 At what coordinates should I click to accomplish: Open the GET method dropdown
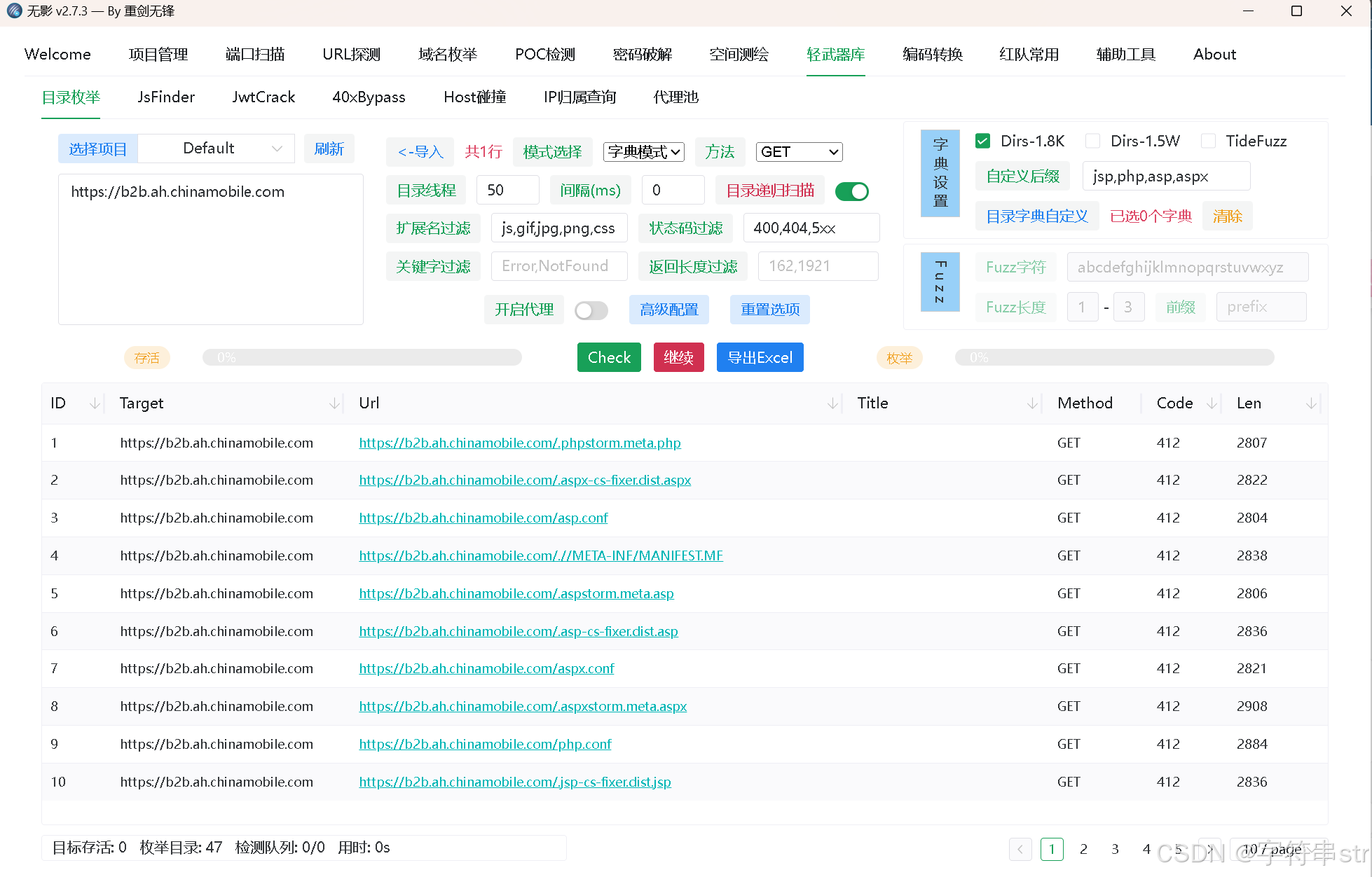tap(799, 152)
